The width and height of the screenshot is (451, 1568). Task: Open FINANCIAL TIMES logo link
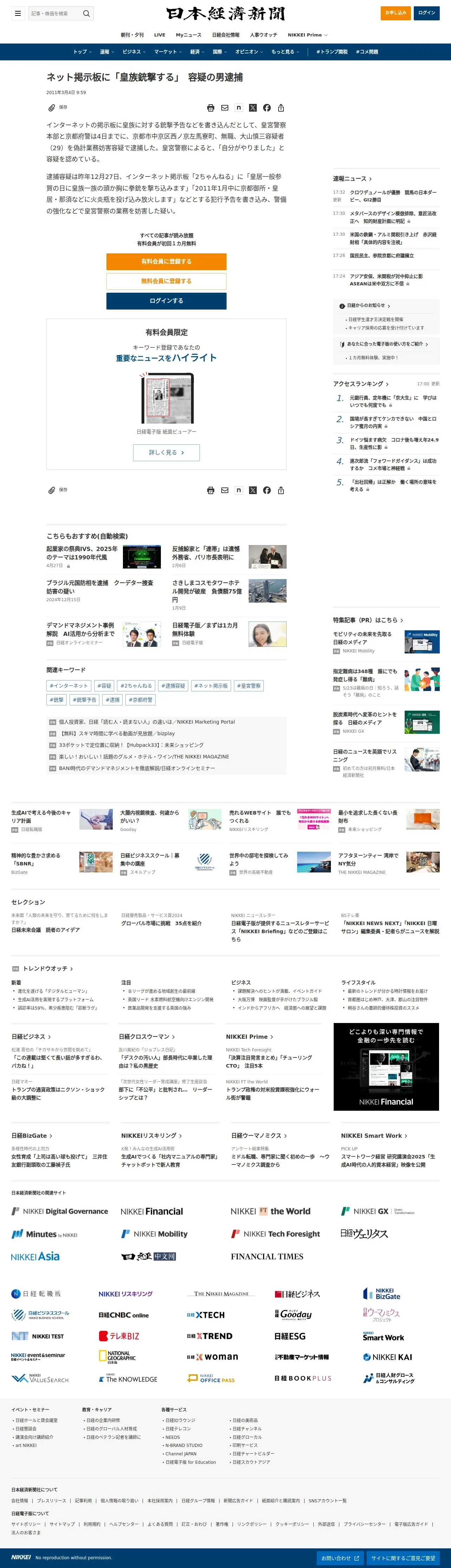click(x=267, y=1256)
